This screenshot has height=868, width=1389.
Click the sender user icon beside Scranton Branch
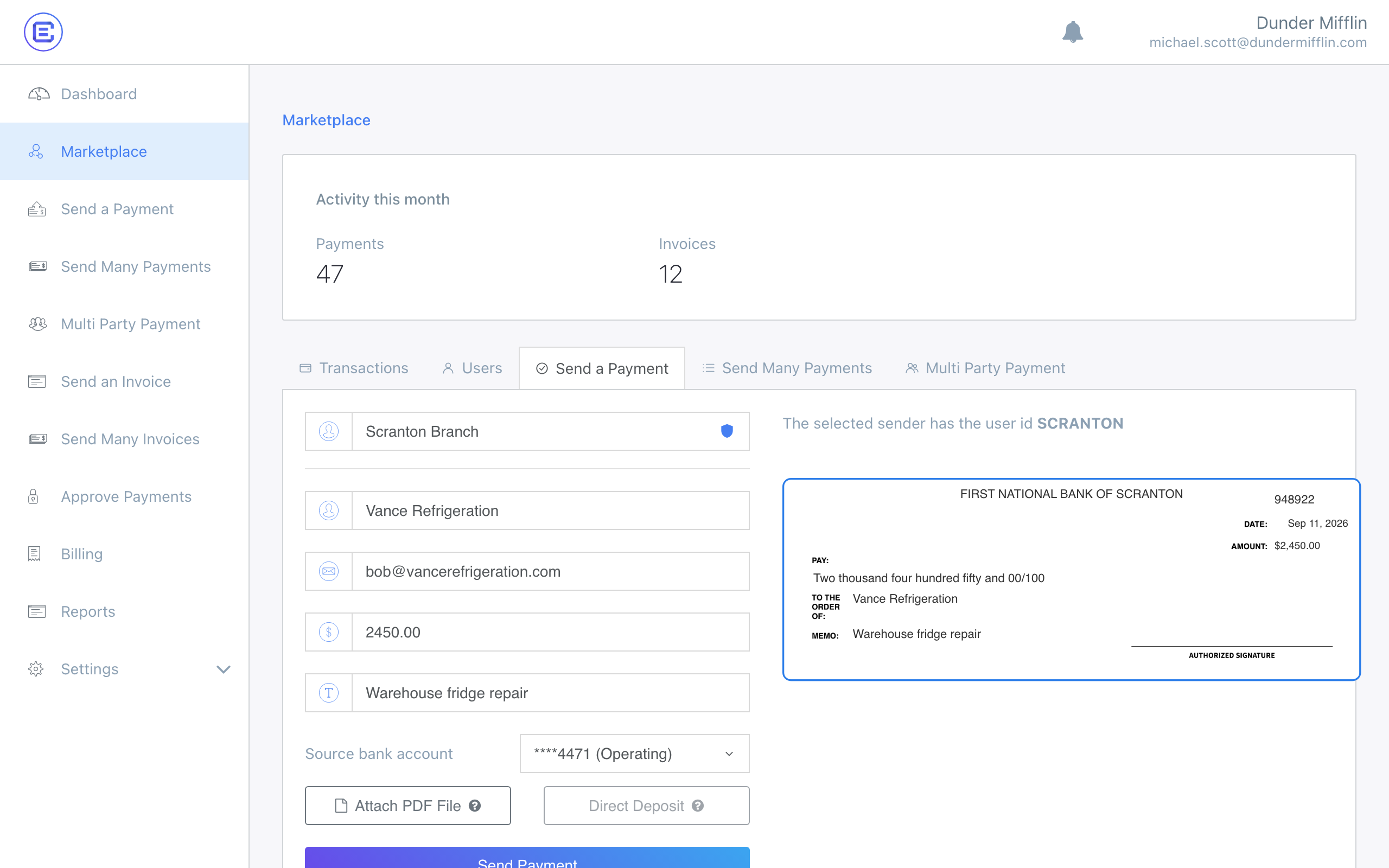pyautogui.click(x=329, y=431)
